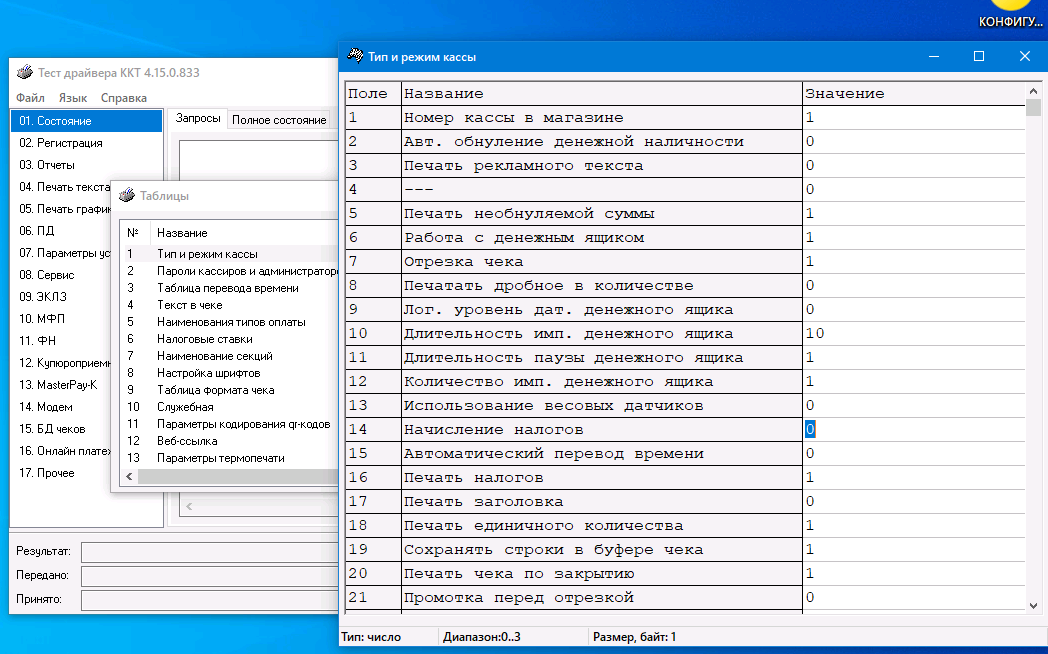Click the icon in Таблицы window title
1048x654 pixels.
click(126, 195)
